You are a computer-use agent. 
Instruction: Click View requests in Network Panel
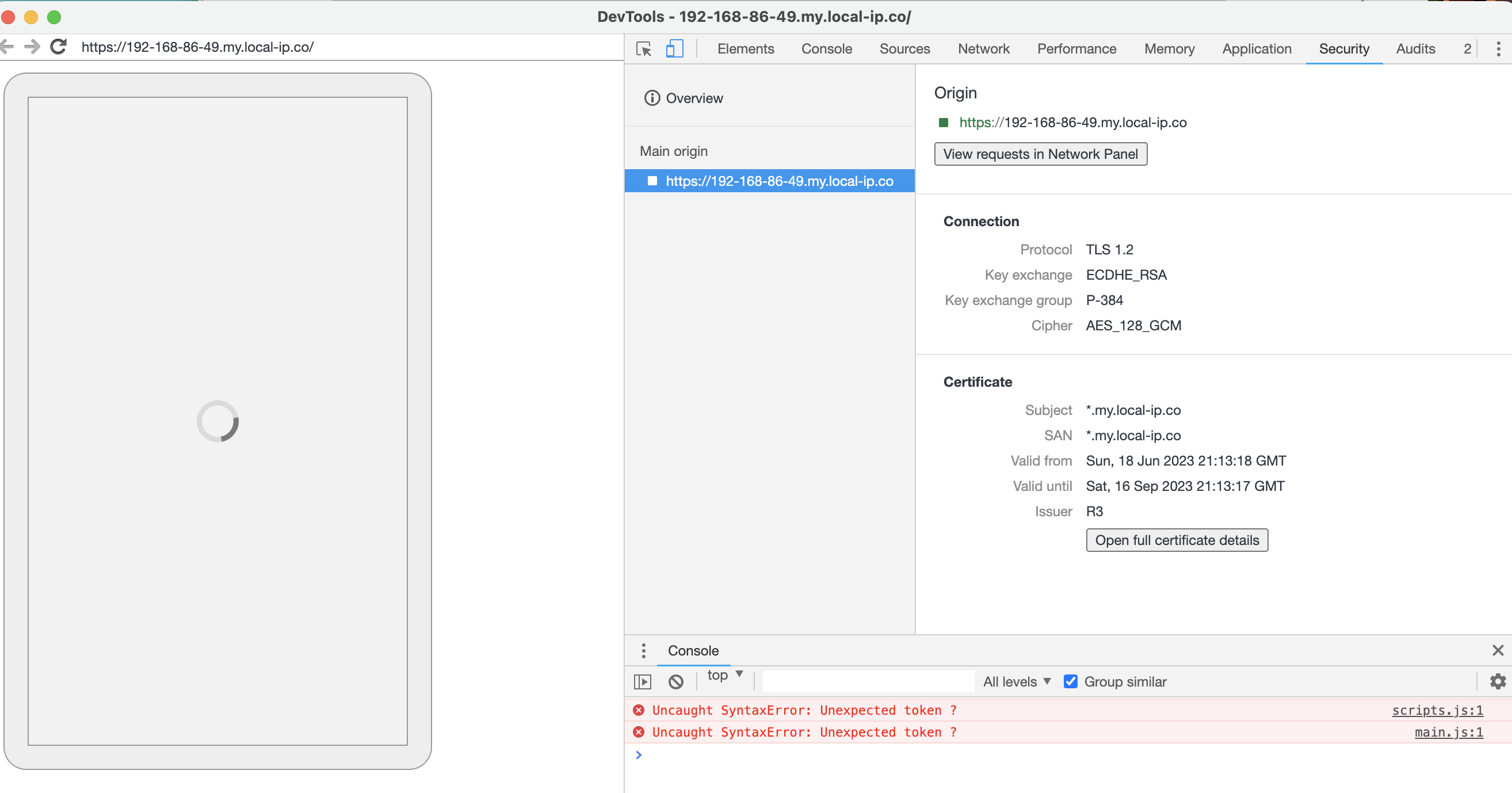[x=1040, y=154]
